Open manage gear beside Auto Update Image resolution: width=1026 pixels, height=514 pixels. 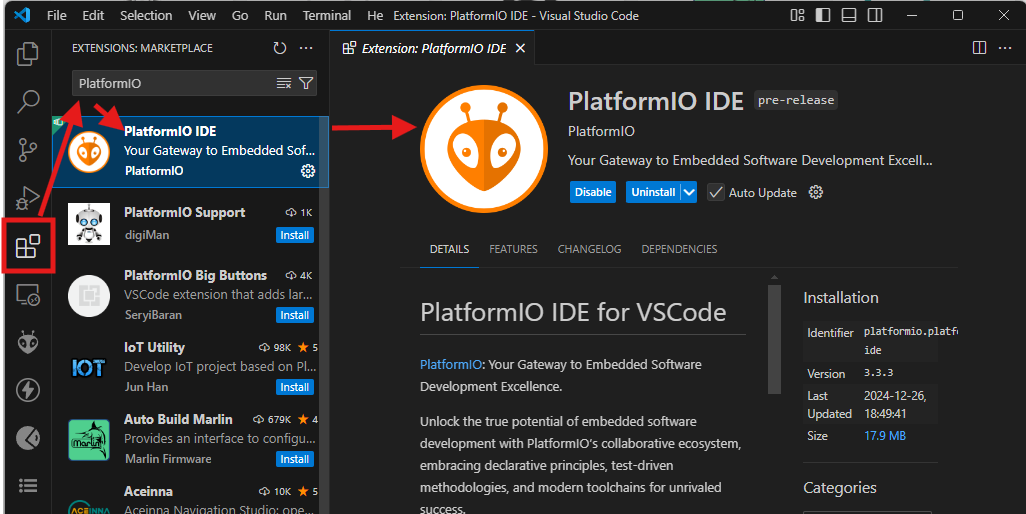(x=815, y=192)
